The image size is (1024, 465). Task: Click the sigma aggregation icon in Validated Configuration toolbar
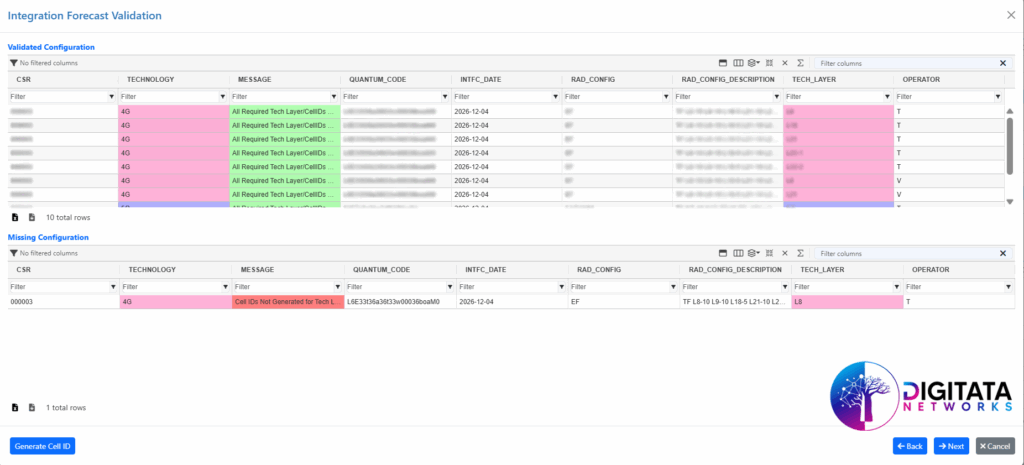point(800,63)
